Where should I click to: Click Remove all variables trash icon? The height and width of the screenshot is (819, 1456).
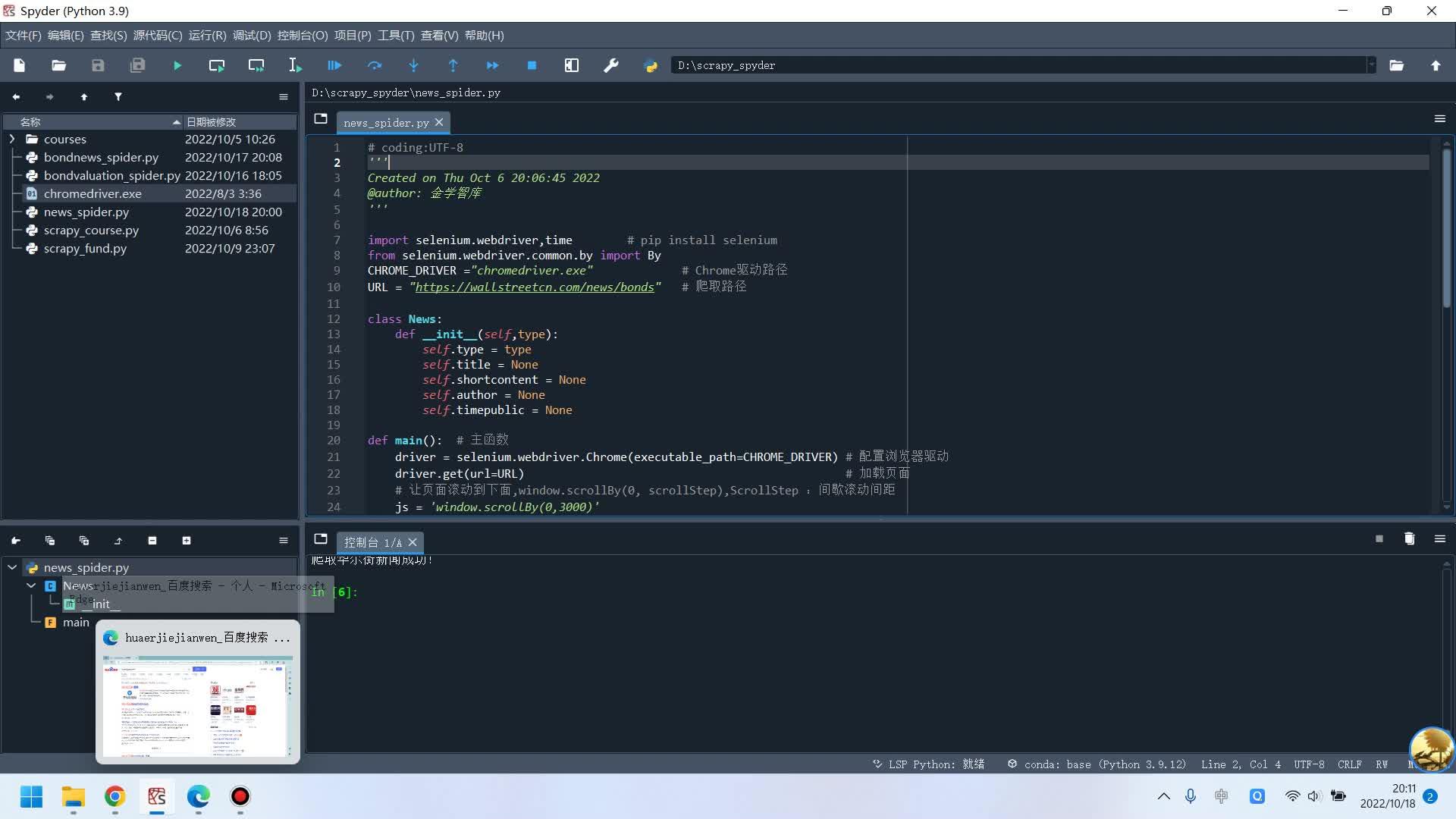pos(1409,539)
